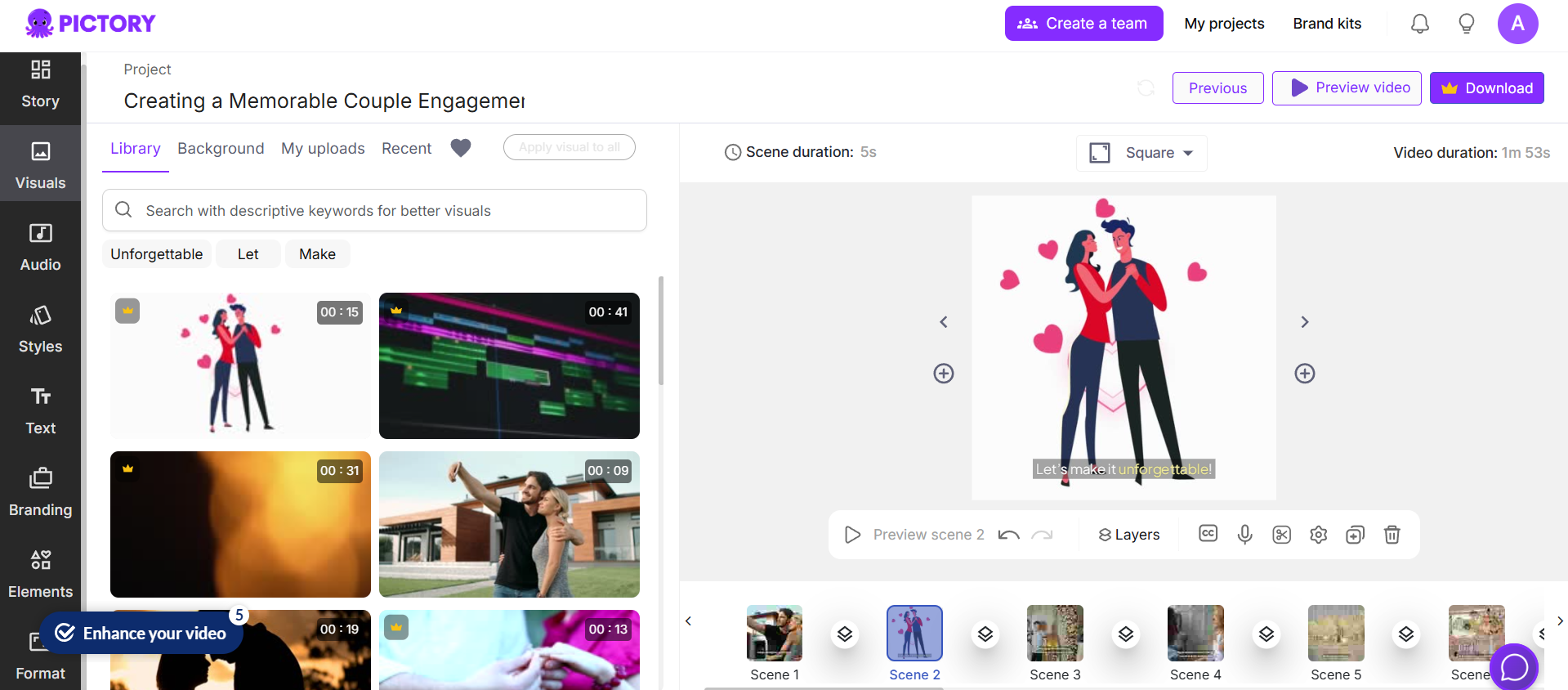This screenshot has height=690, width=1568.
Task: Select the Scene 3 thumbnail
Action: coord(1054,634)
